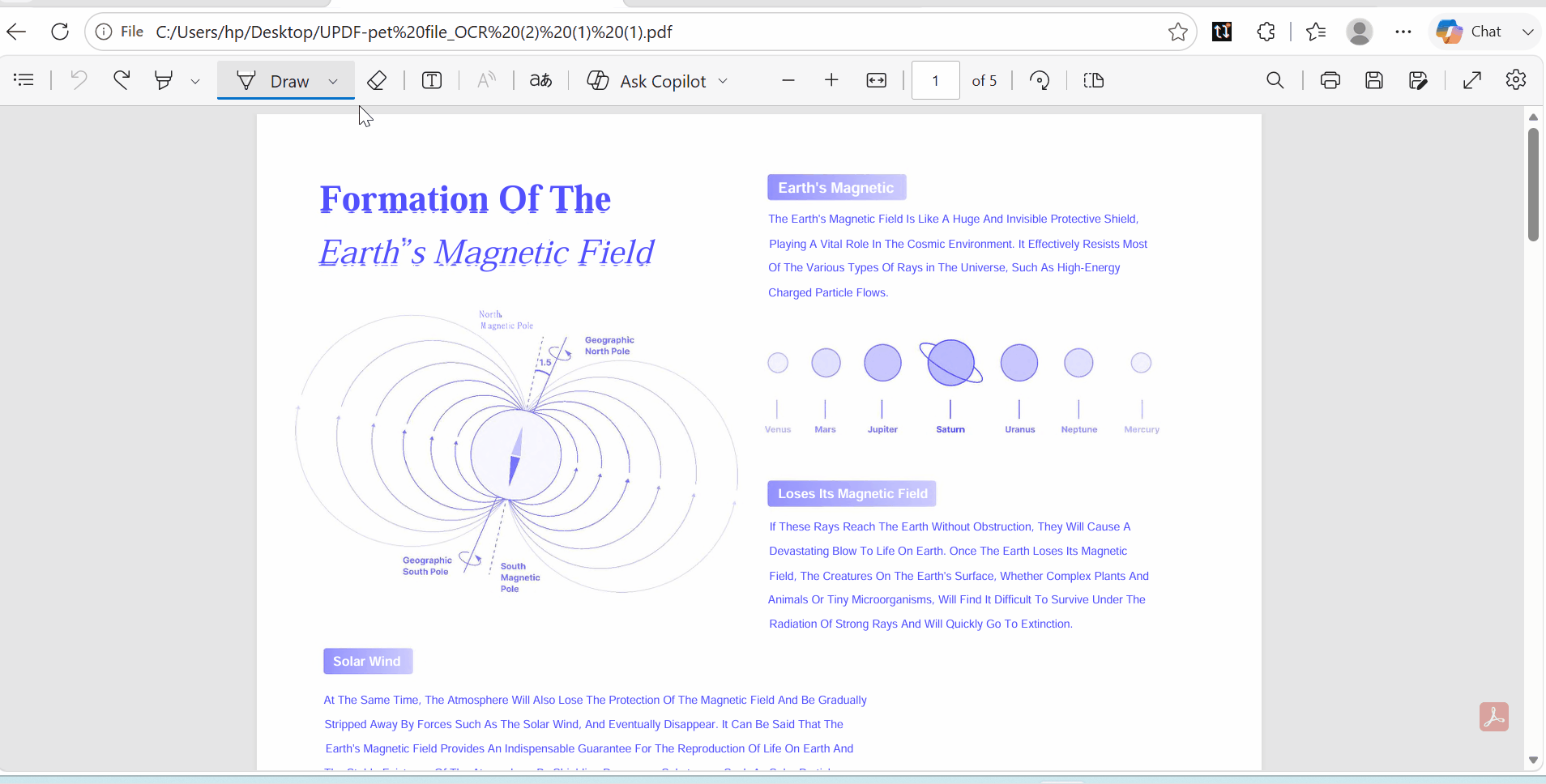Click Ask Copilot
The width and height of the screenshot is (1546, 784).
[x=647, y=81]
